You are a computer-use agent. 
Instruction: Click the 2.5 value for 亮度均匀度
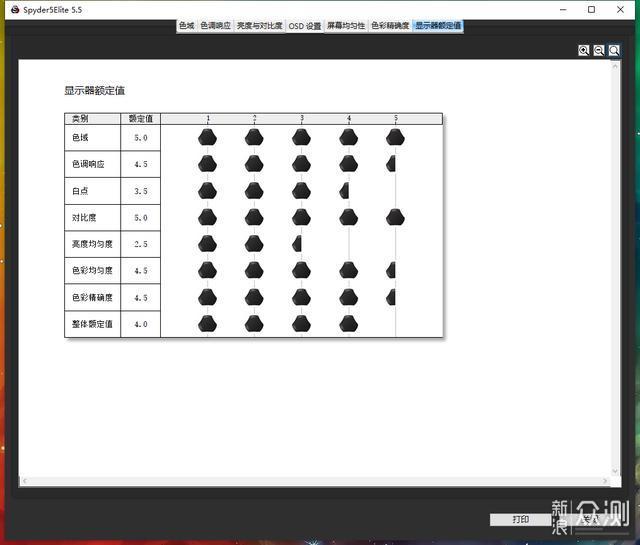(141, 244)
